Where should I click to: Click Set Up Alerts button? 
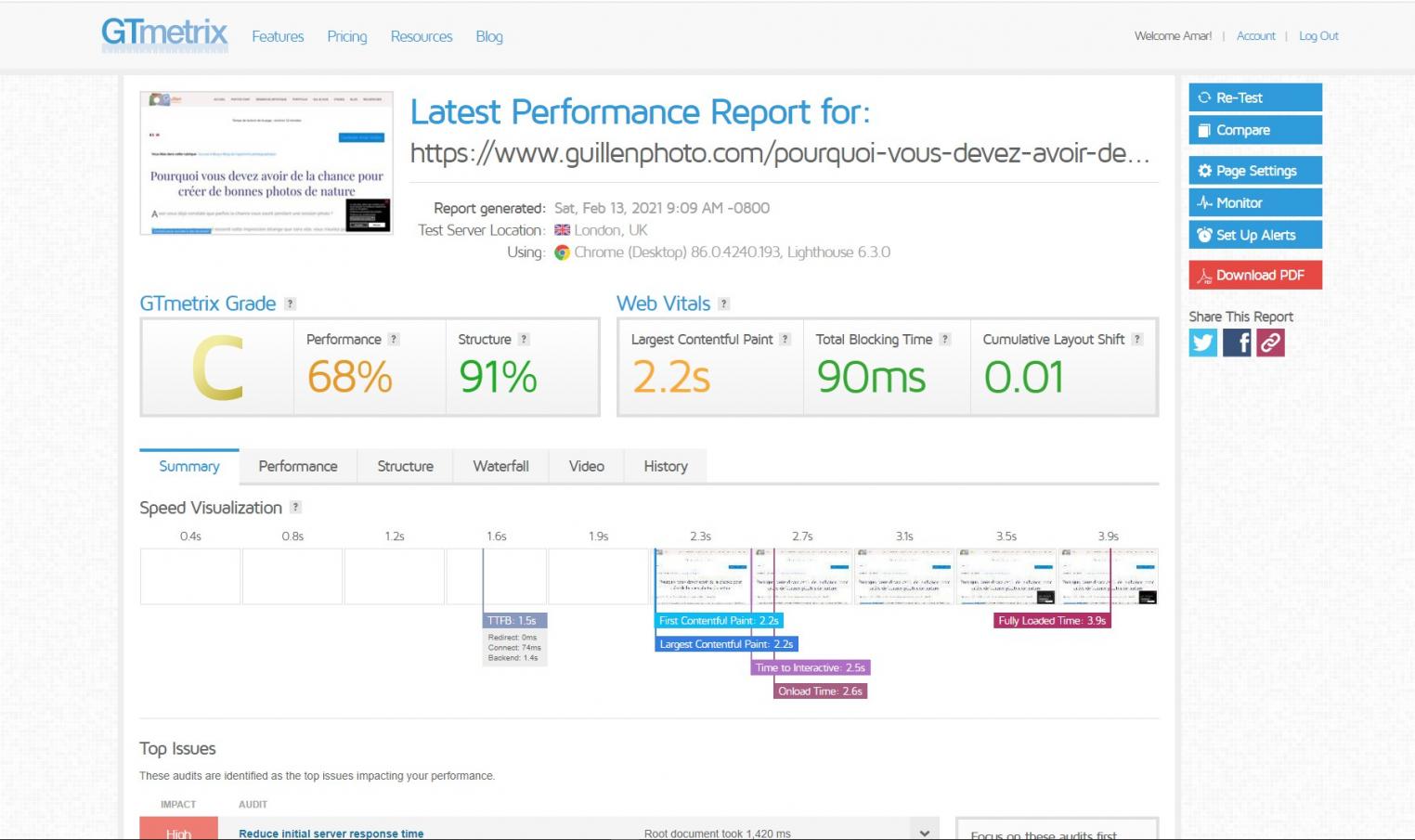[x=1255, y=235]
